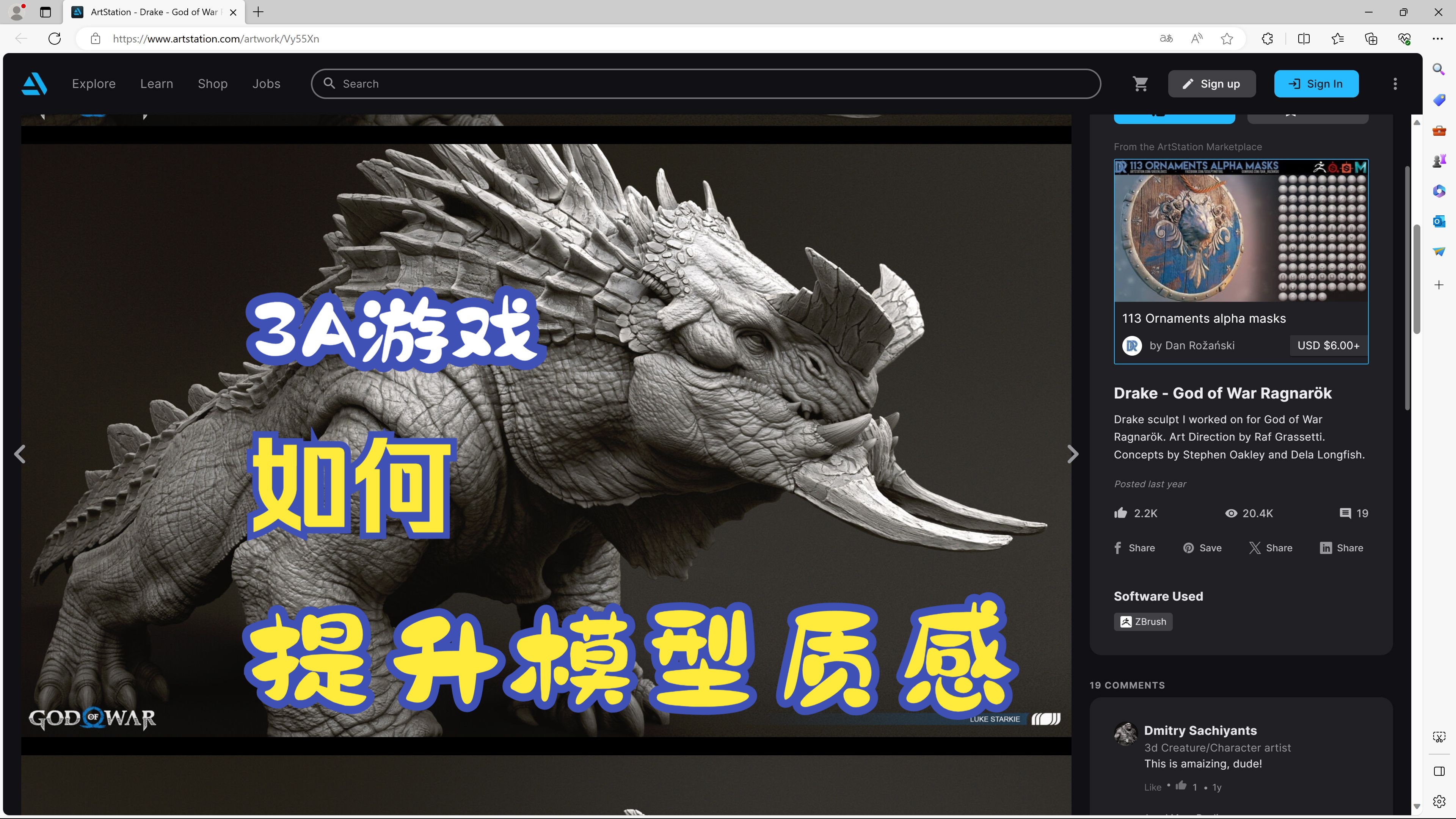Click the USD $6.00+ price button
Viewport: 1456px width, 819px height.
1328,345
